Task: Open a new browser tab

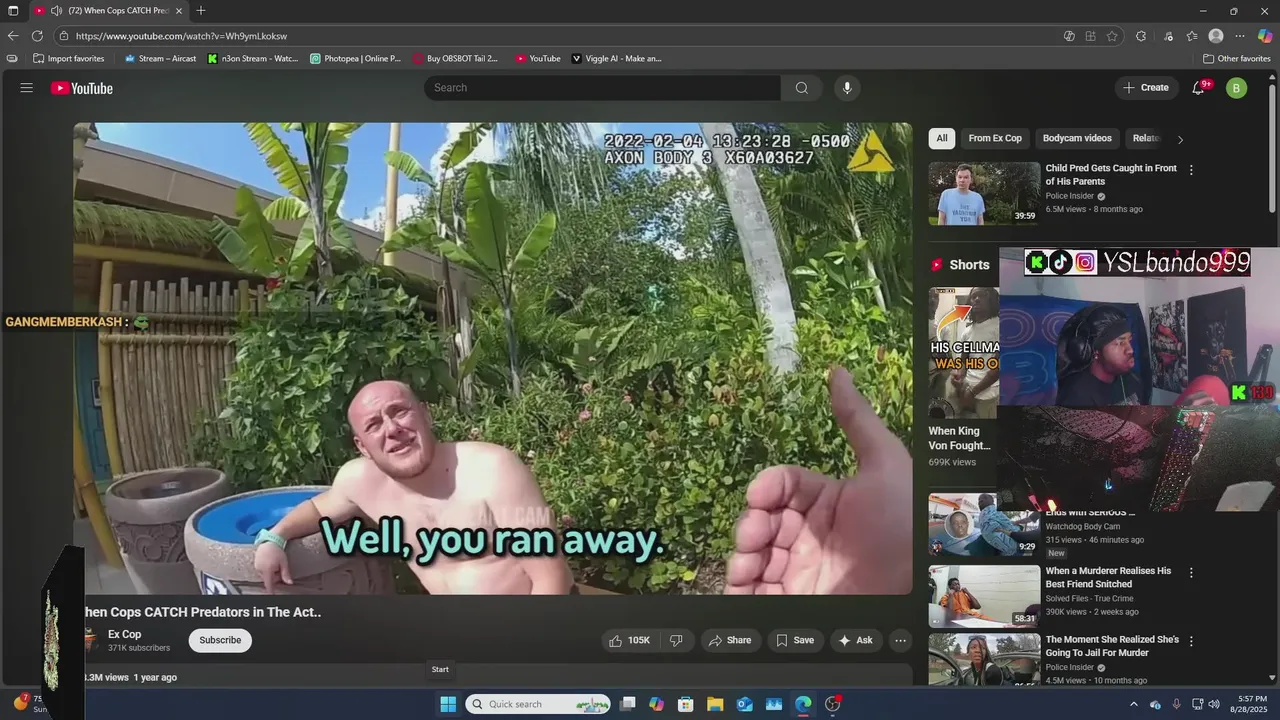Action: [x=201, y=10]
